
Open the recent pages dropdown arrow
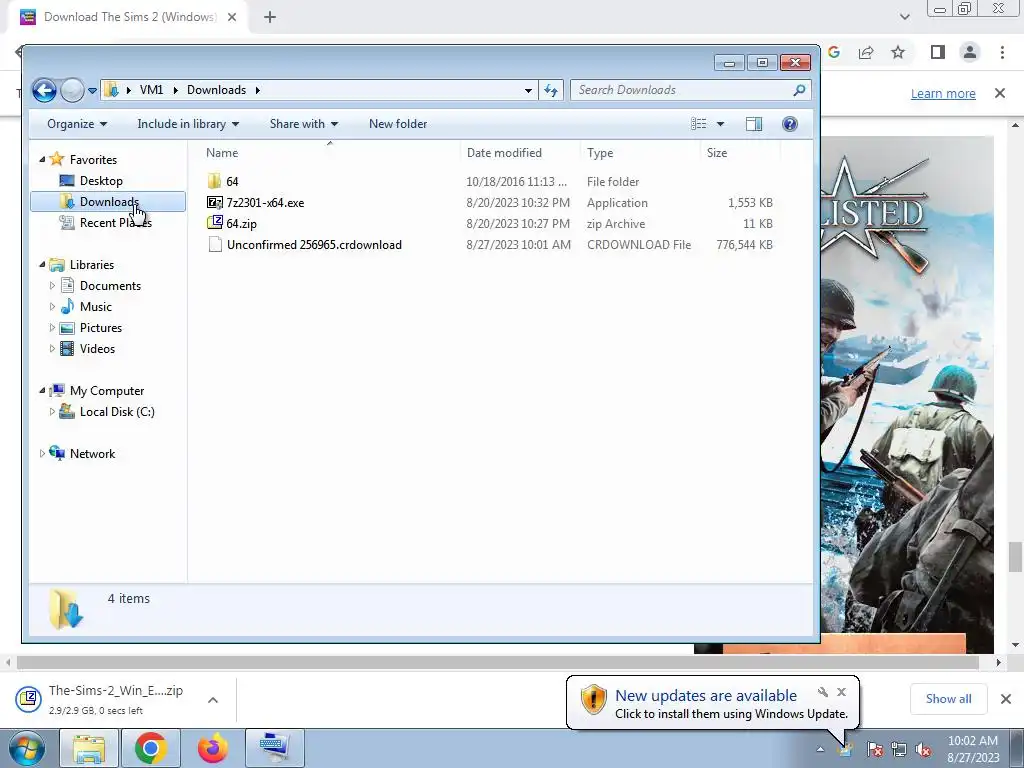click(92, 91)
